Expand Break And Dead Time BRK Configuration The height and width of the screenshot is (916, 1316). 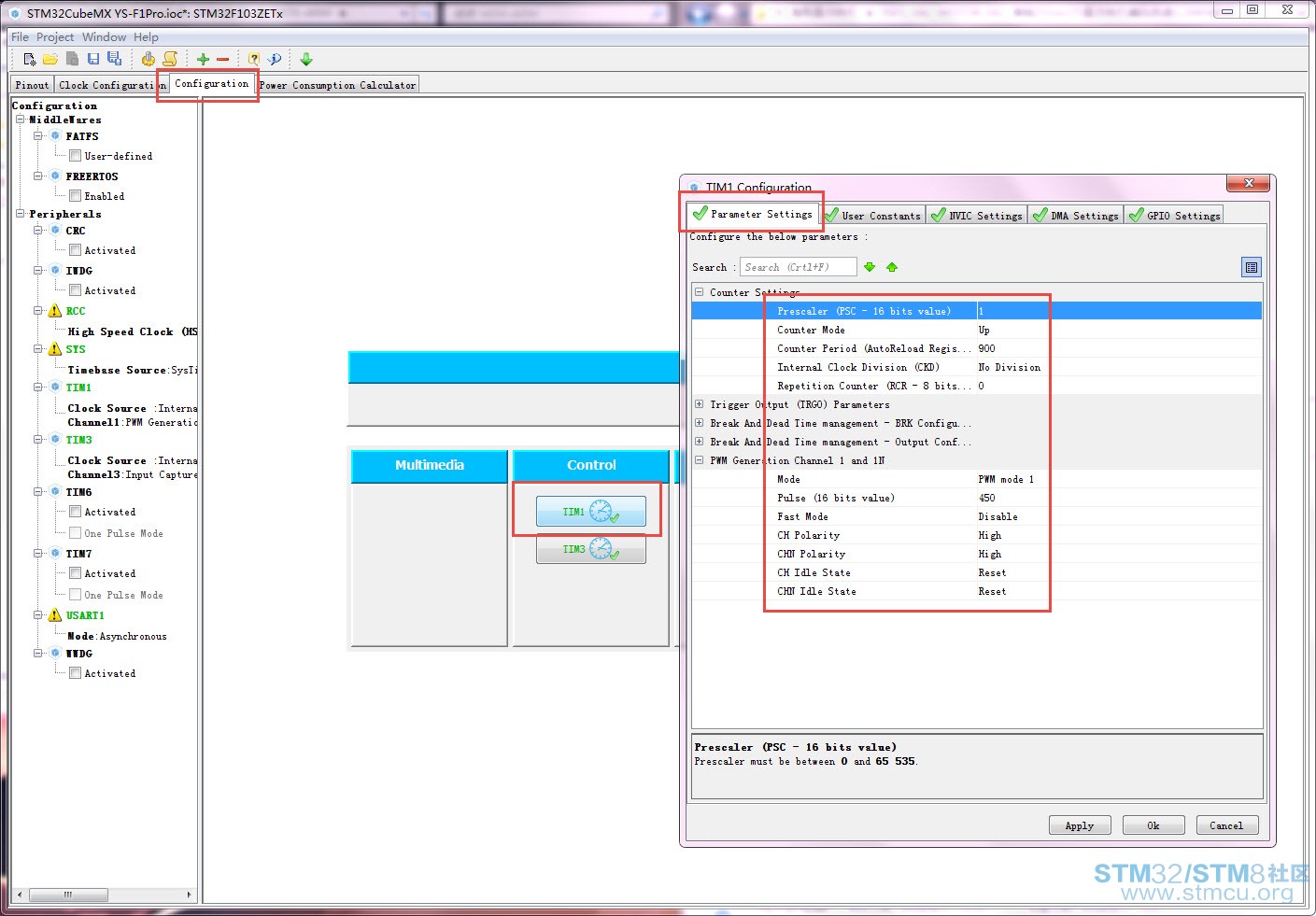(x=699, y=423)
